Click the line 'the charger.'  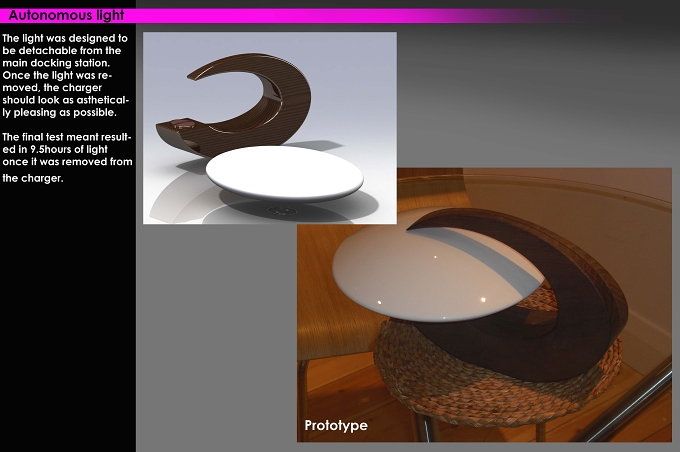coord(33,178)
